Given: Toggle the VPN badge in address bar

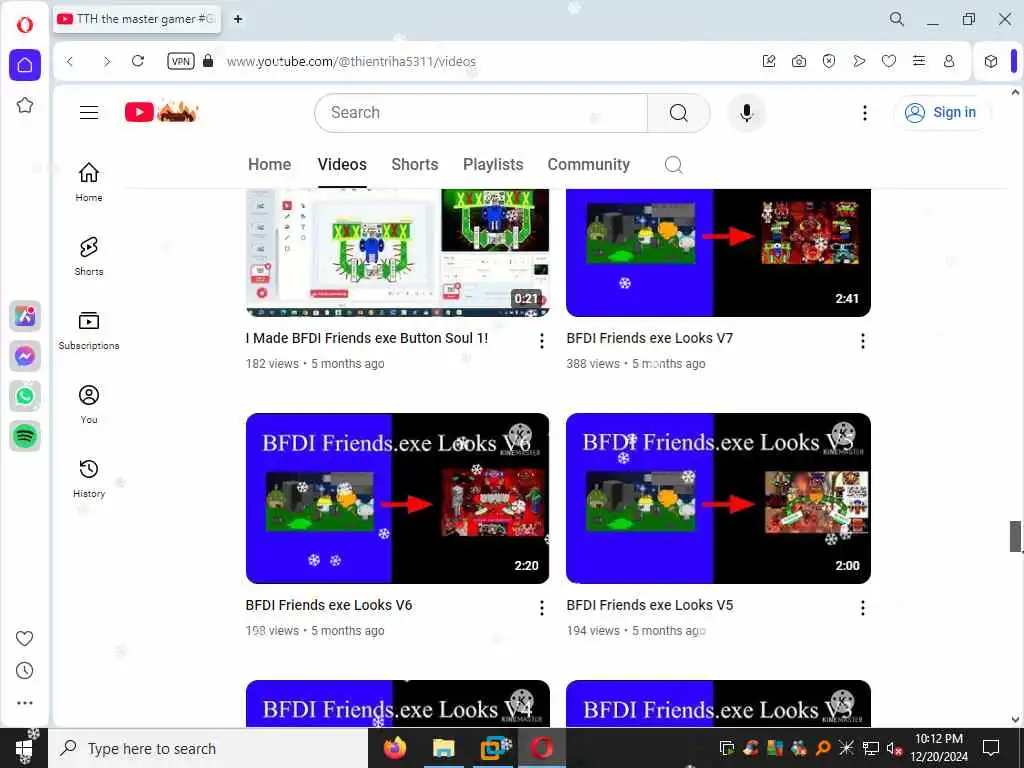Looking at the screenshot, I should click(x=181, y=61).
